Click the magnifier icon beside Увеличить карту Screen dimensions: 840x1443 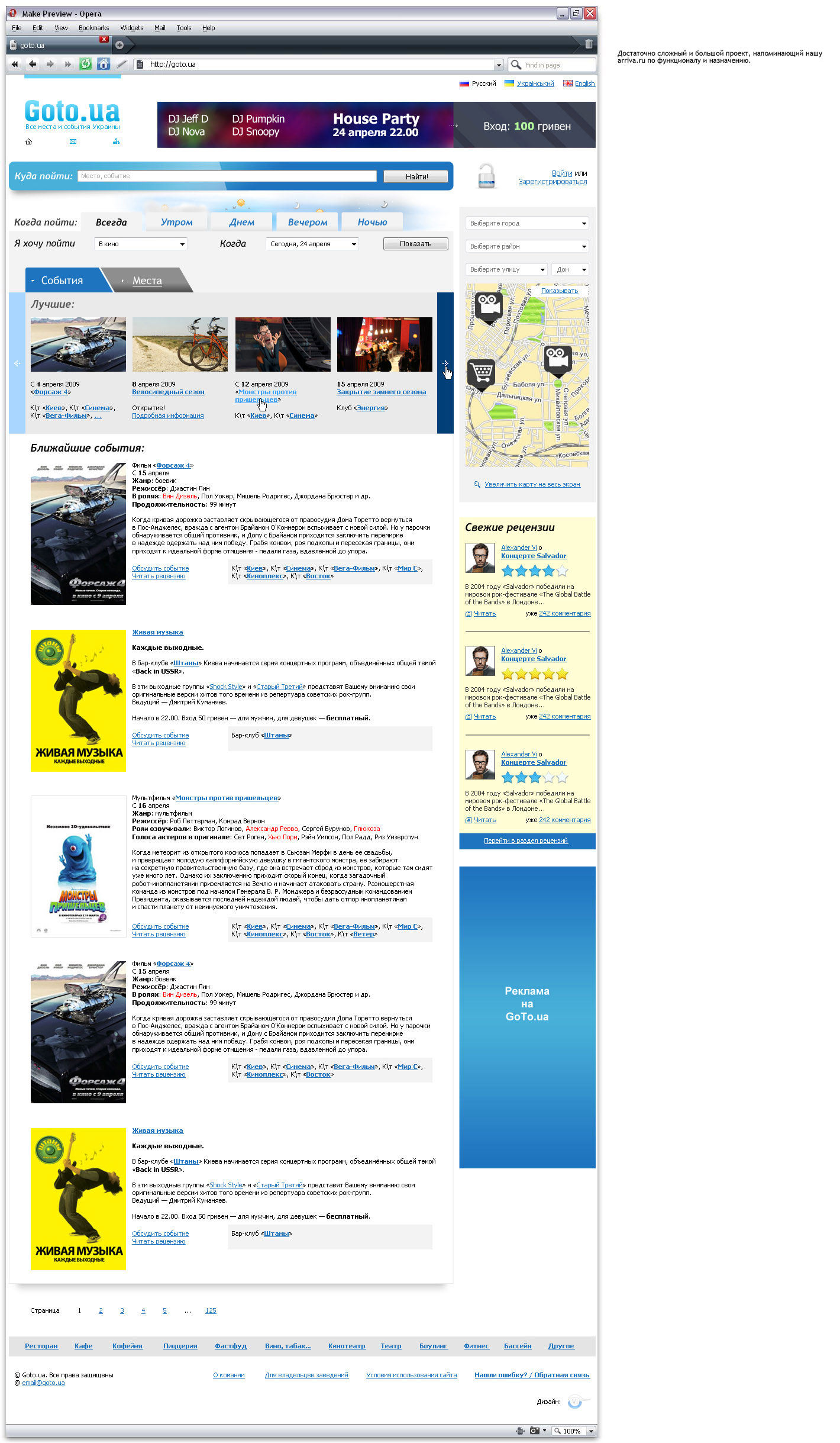coord(477,485)
